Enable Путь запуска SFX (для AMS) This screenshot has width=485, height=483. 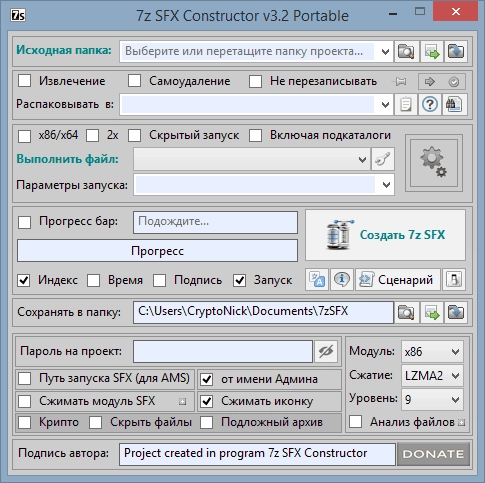pos(24,379)
